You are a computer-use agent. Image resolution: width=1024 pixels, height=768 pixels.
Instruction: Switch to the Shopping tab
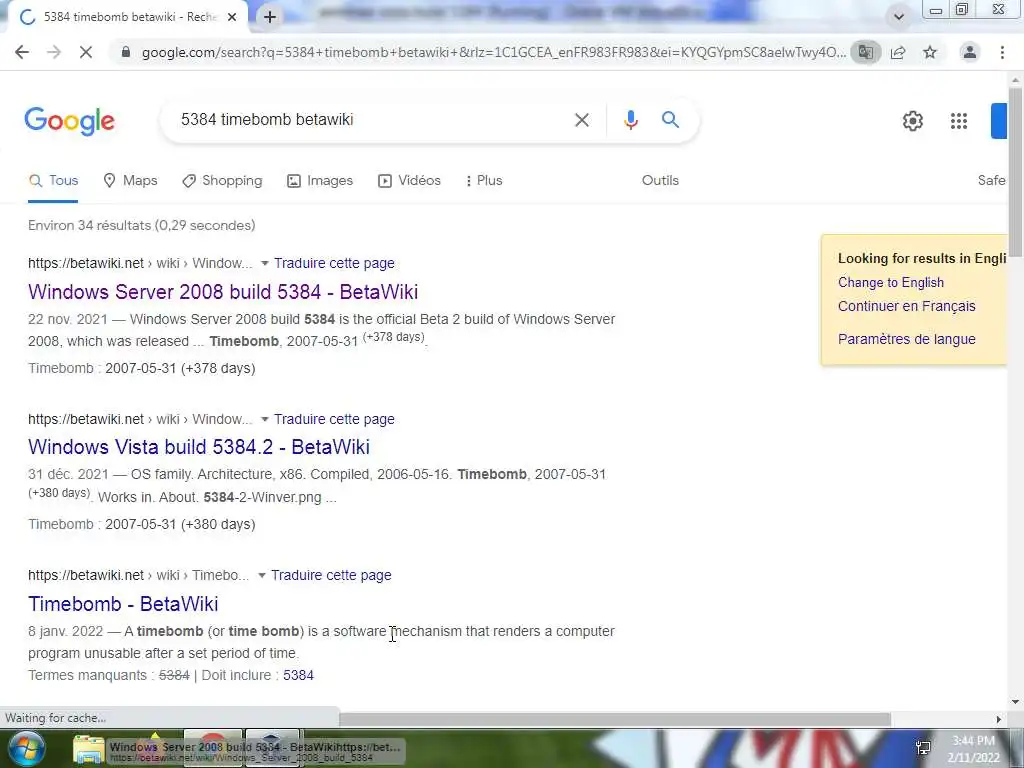(222, 181)
